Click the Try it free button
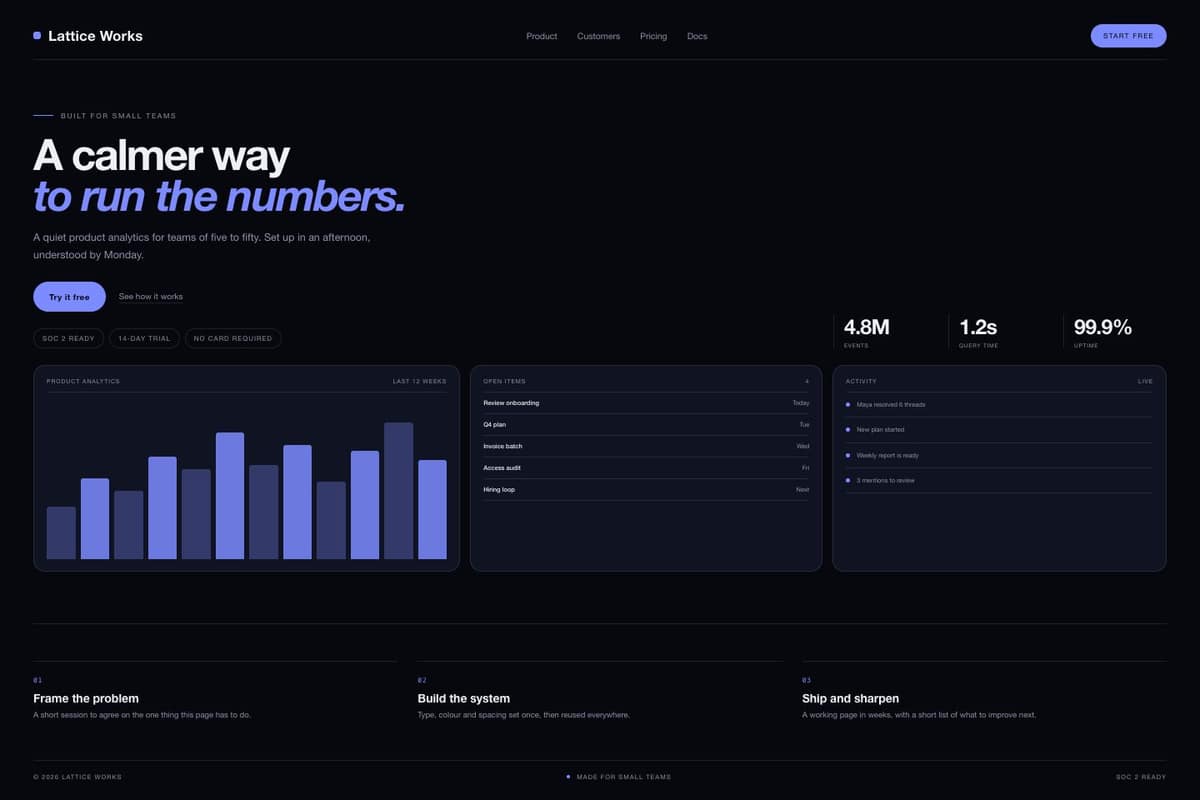The height and width of the screenshot is (800, 1200). click(69, 297)
